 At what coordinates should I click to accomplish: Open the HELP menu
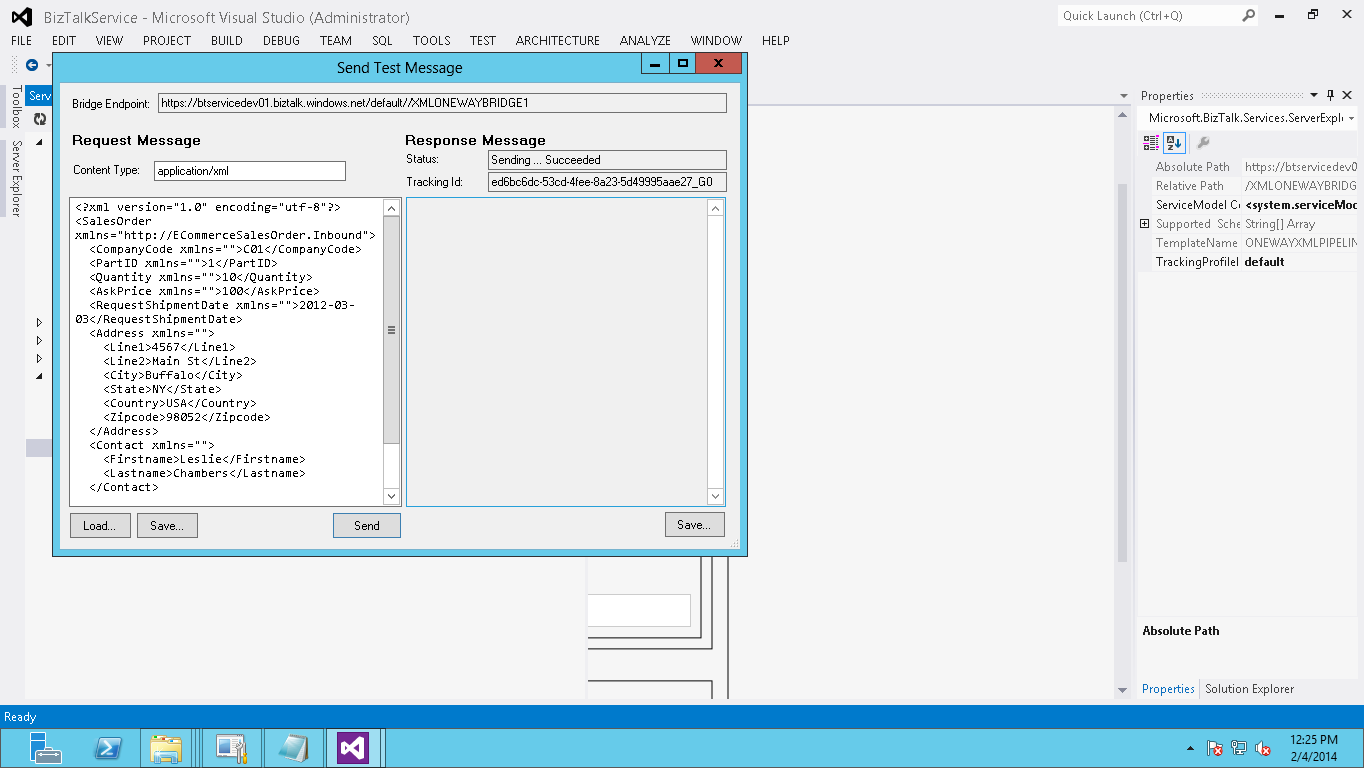click(x=776, y=41)
